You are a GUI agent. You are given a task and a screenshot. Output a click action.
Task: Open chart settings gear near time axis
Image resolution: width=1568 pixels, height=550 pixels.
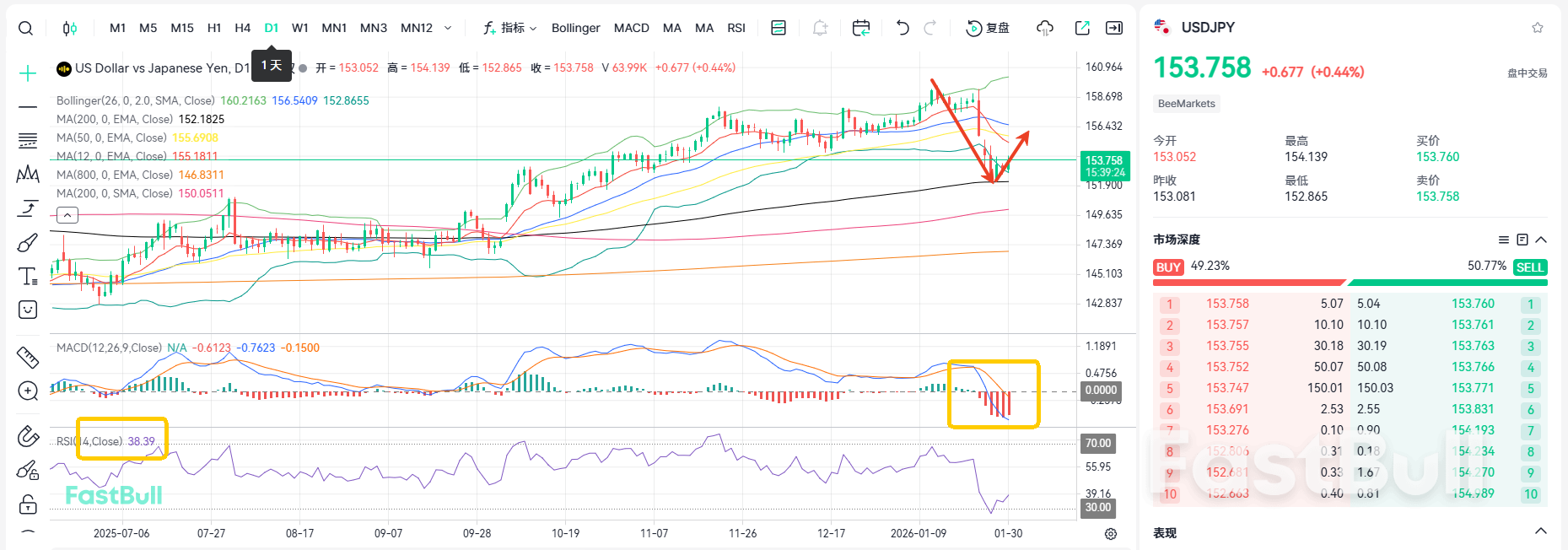pos(1111,534)
